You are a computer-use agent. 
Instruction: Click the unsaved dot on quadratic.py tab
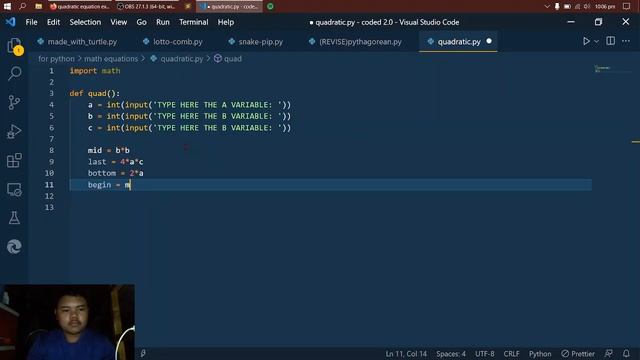coord(489,41)
